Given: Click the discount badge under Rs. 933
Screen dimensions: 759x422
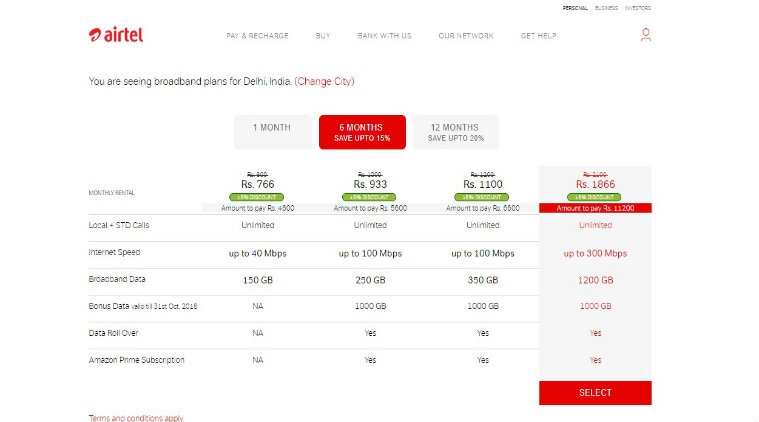Looking at the screenshot, I should [369, 197].
